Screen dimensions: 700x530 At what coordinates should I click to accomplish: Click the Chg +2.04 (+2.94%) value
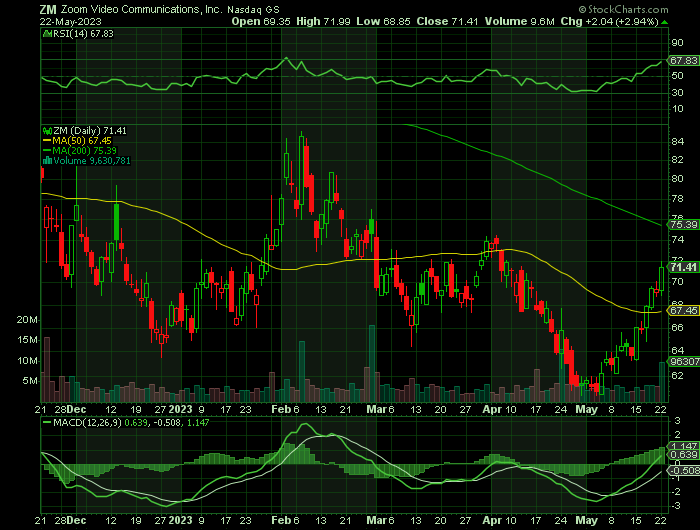tap(609, 21)
